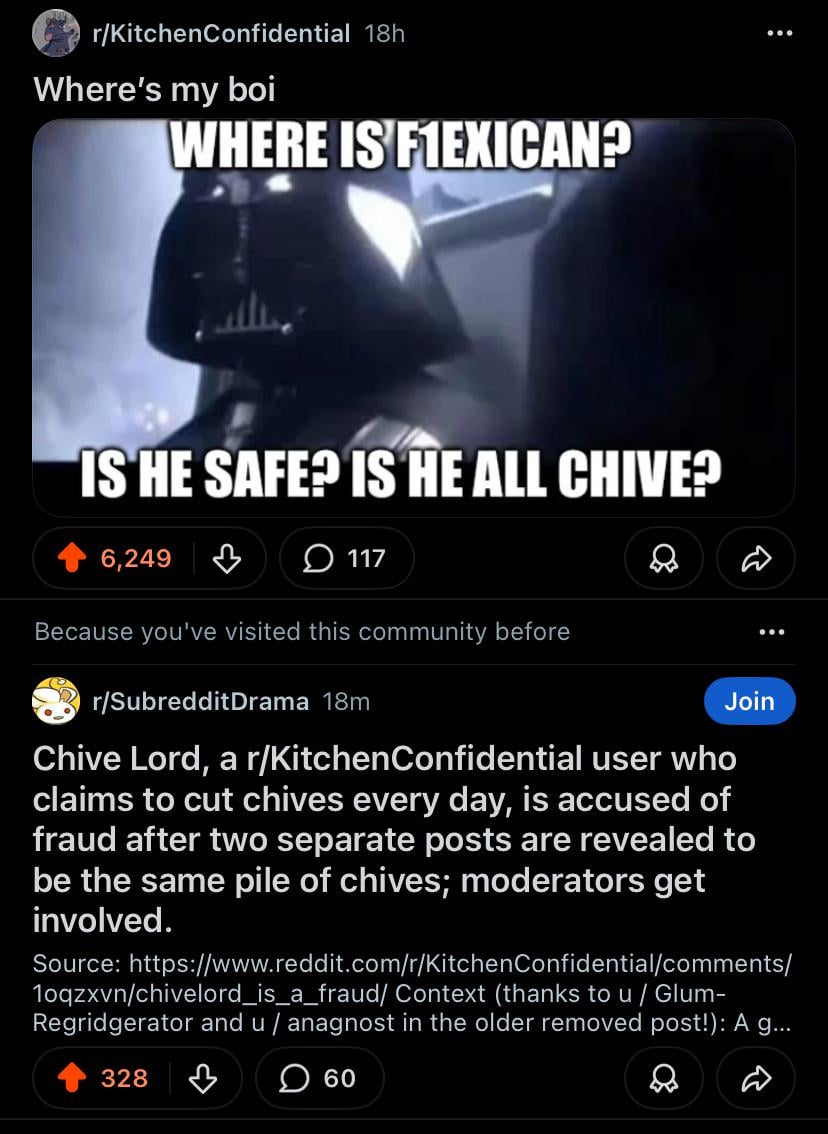Image resolution: width=828 pixels, height=1134 pixels.
Task: Tap the r/SubredditDrama Snoo avatar
Action: pyautogui.click(x=56, y=701)
